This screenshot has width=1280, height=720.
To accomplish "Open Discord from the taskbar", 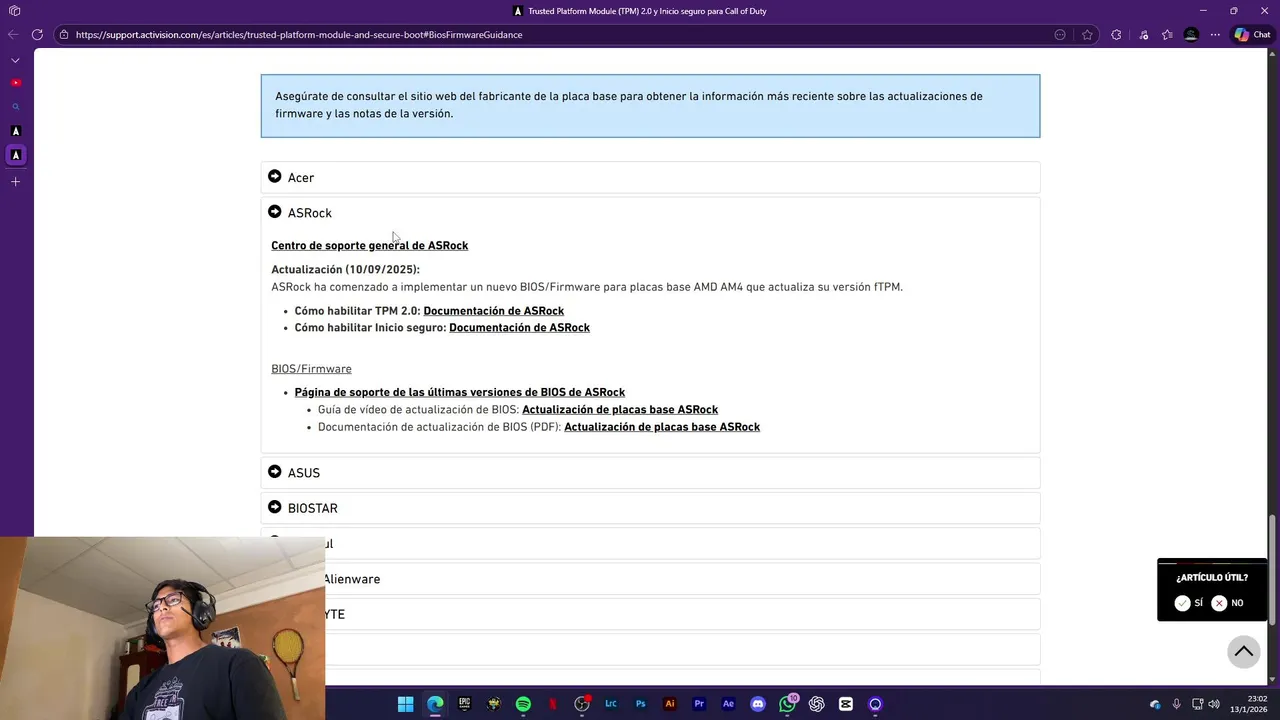I will point(758,704).
